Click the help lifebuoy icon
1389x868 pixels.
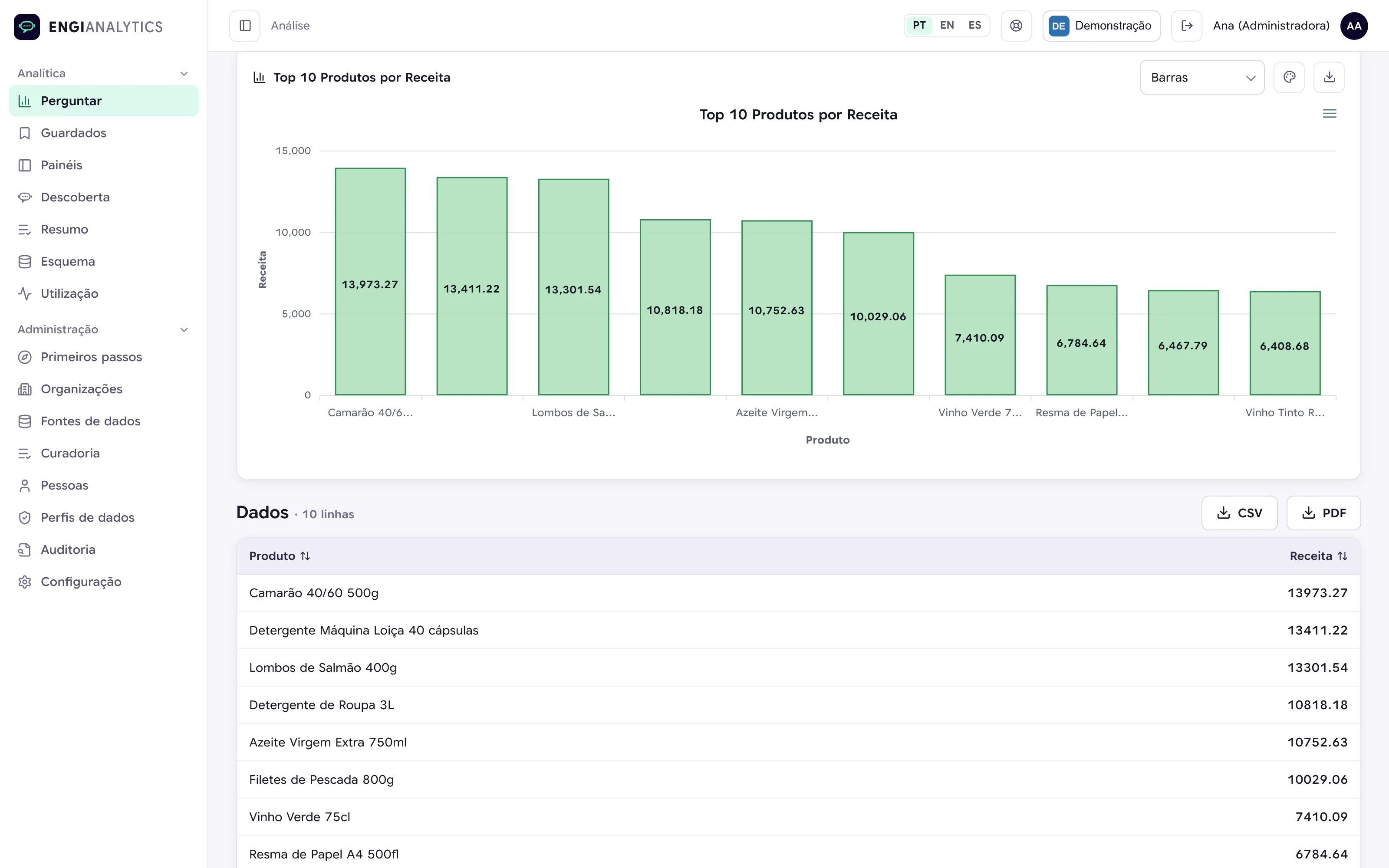[1016, 26]
